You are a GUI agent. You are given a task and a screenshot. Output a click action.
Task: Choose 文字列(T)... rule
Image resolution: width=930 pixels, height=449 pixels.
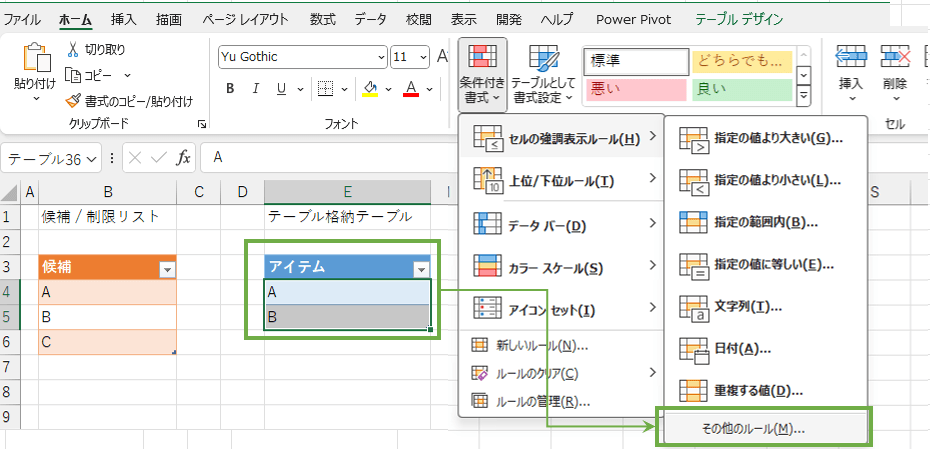click(766, 307)
